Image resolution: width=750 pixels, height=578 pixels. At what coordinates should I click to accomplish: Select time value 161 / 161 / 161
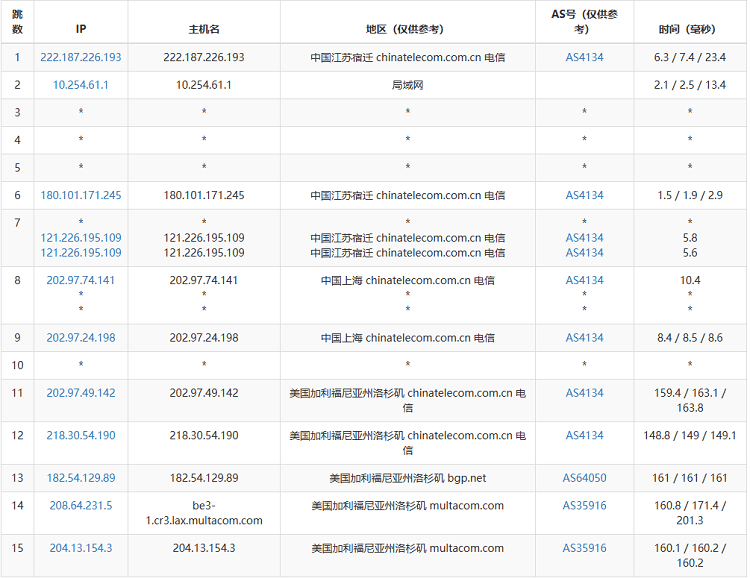coord(690,478)
